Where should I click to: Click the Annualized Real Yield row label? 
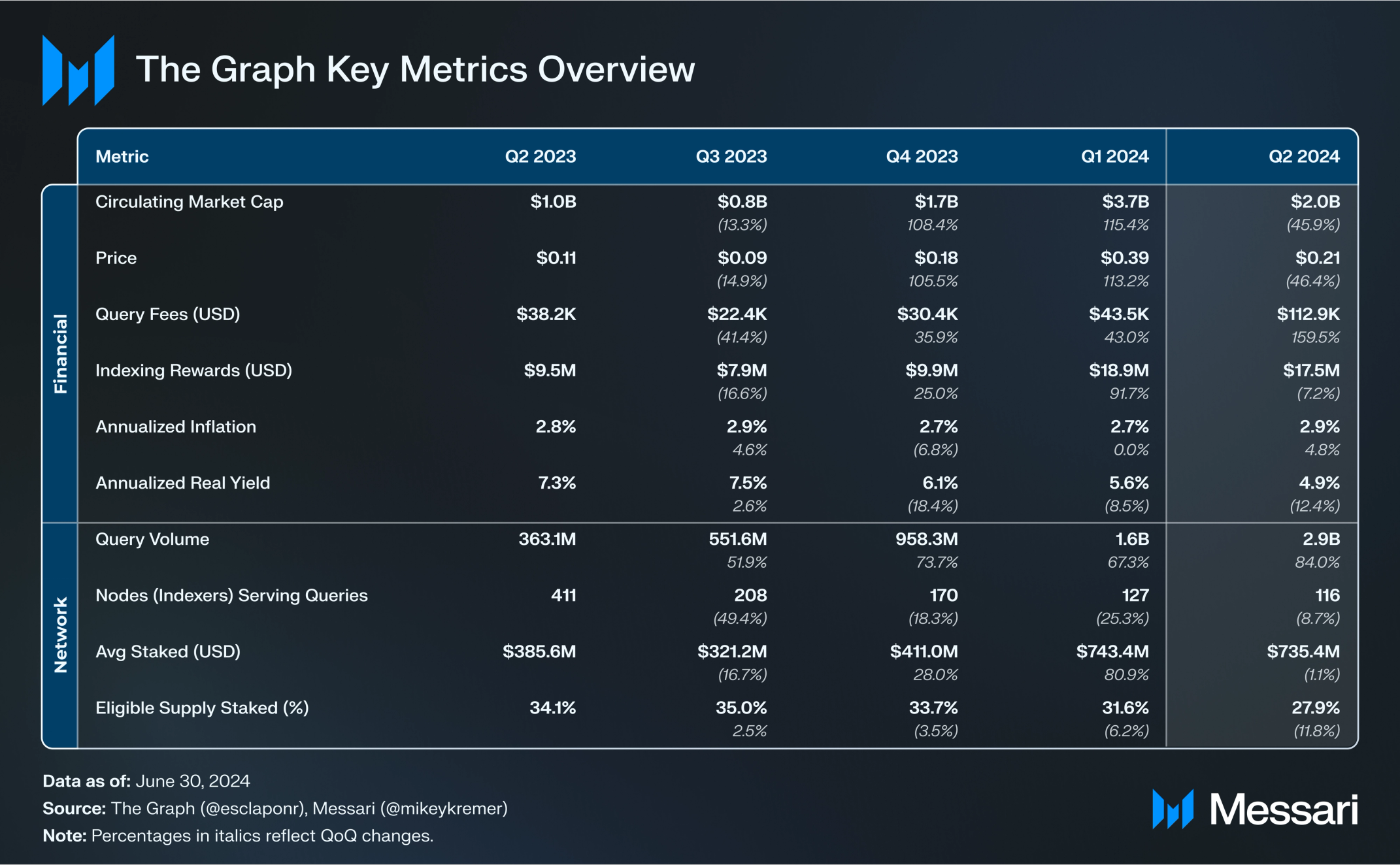pyautogui.click(x=182, y=483)
